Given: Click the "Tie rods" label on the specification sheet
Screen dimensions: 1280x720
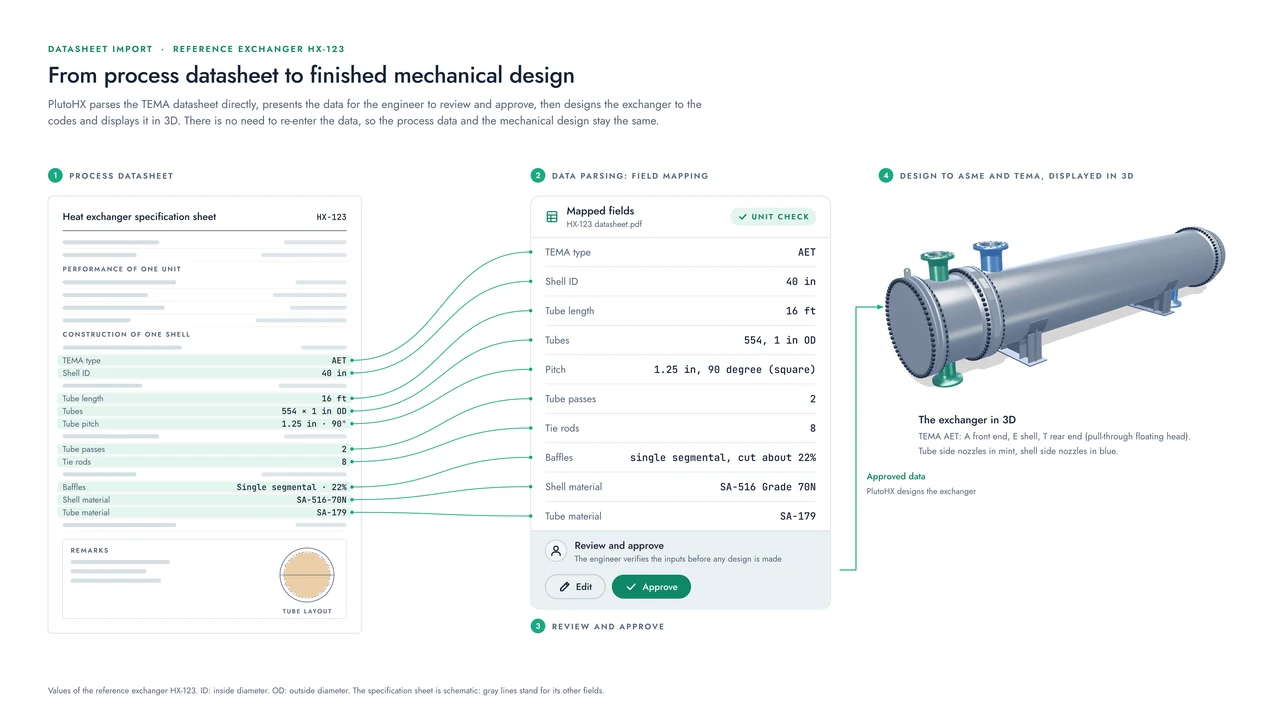Looking at the screenshot, I should pos(77,462).
